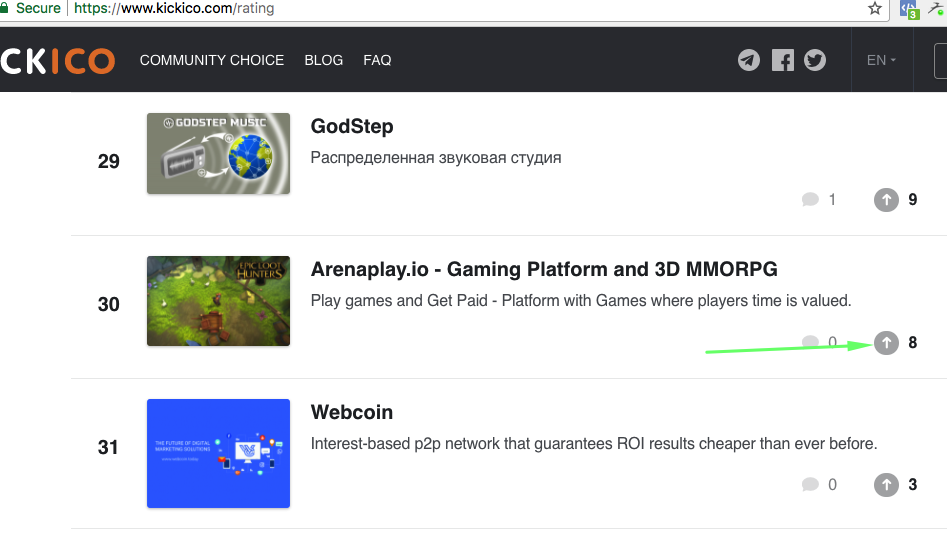Open the Community Choice menu item
This screenshot has height=550, width=947.
212,60
